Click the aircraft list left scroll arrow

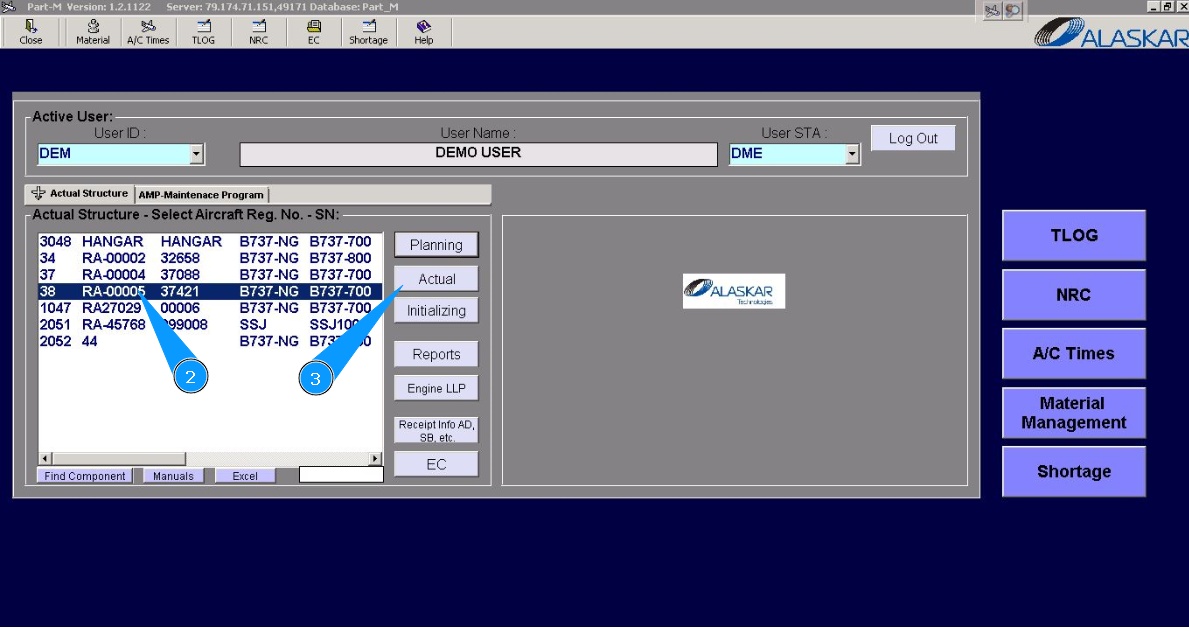(x=45, y=459)
